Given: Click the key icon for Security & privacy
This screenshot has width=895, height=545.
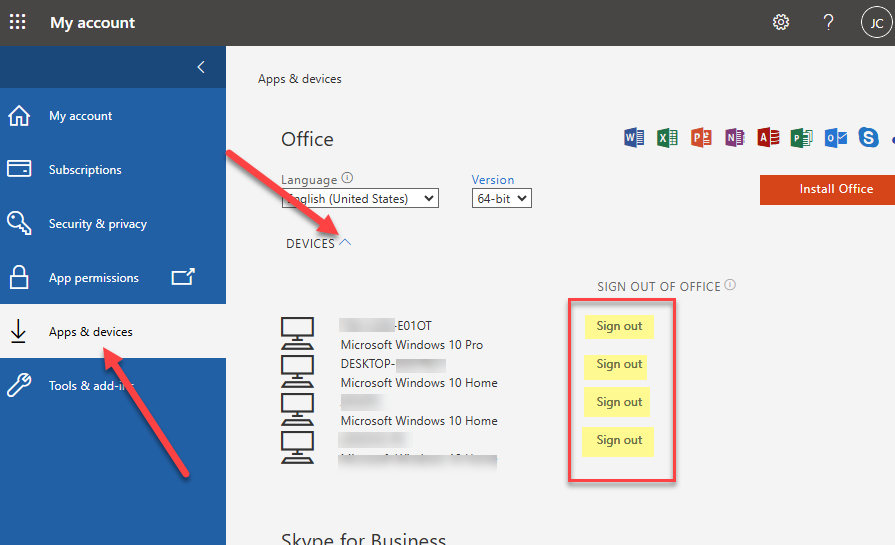Looking at the screenshot, I should pyautogui.click(x=19, y=223).
